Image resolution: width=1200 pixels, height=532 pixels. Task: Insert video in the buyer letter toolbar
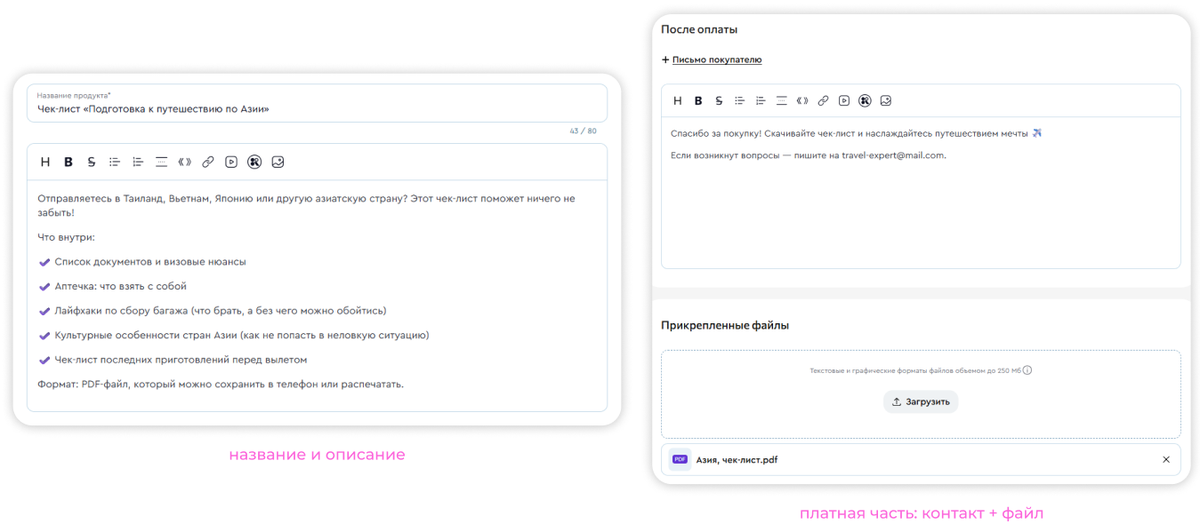pyautogui.click(x=844, y=101)
